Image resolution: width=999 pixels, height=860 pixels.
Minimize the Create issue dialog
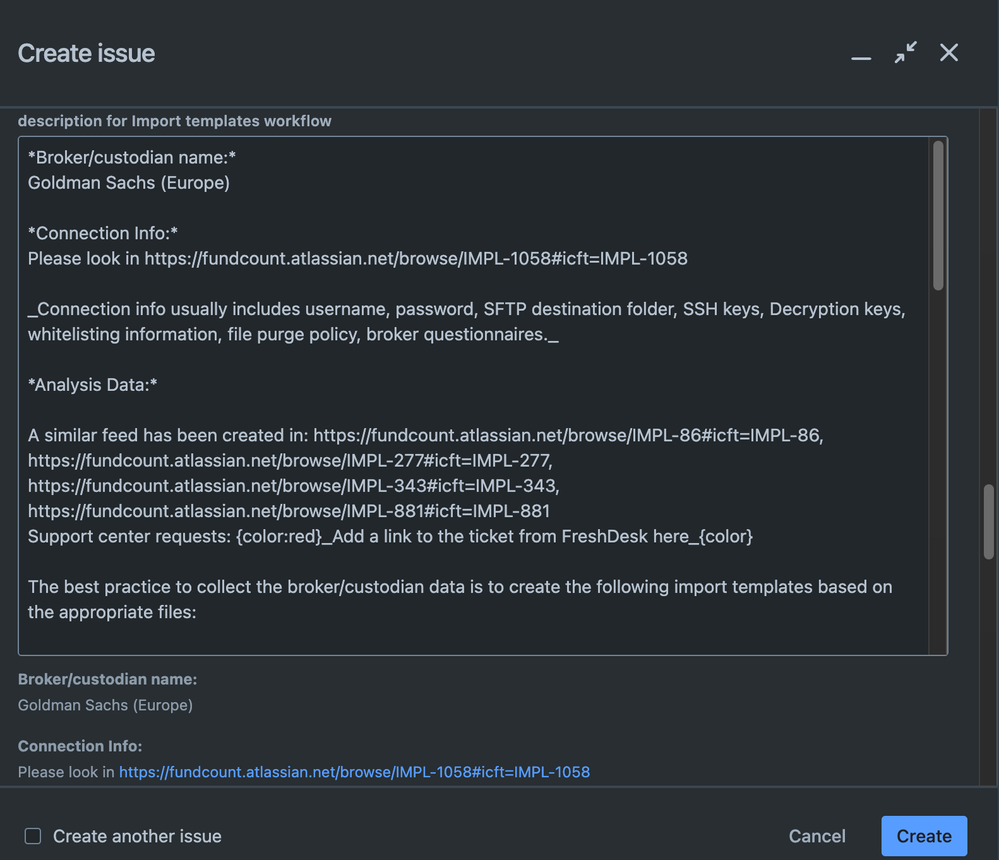coord(861,55)
